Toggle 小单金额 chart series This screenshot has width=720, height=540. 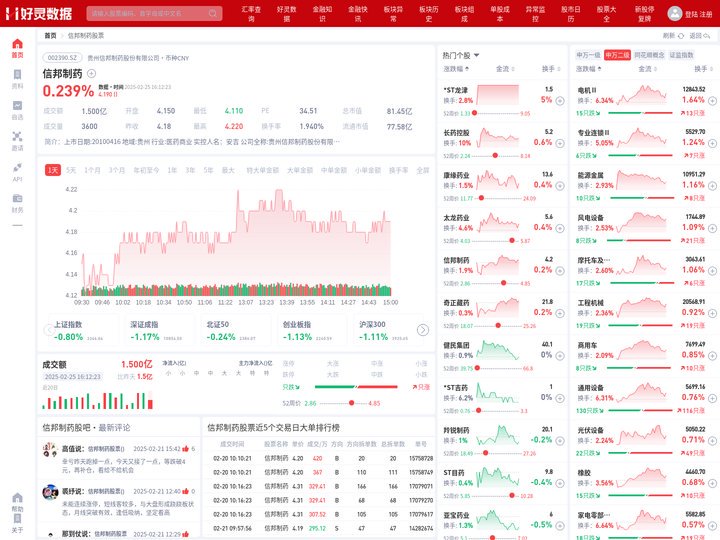pyautogui.click(x=367, y=170)
